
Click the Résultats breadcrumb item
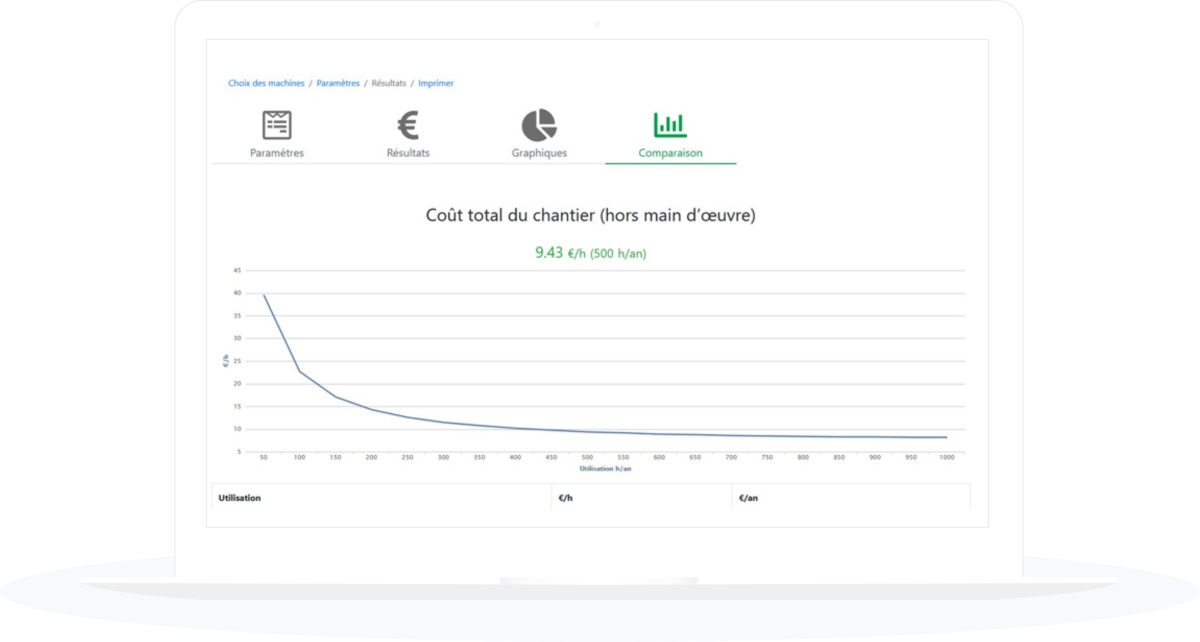point(389,84)
